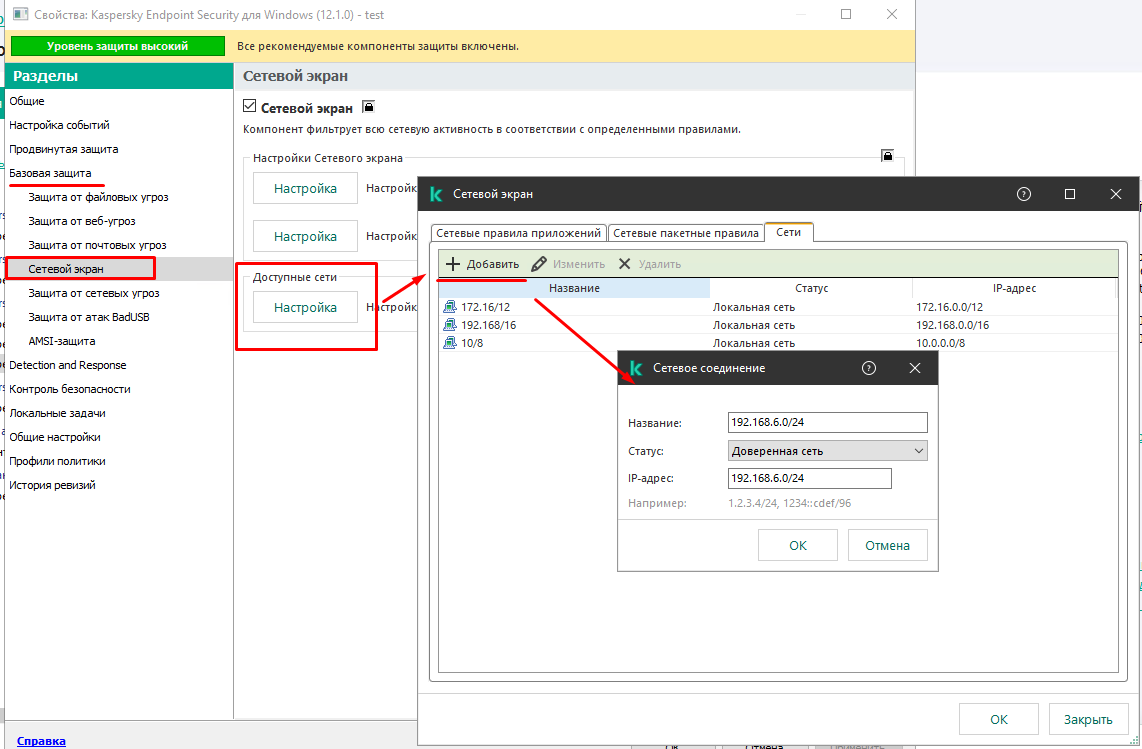This screenshot has height=749, width=1142.
Task: Select Защита от веб-угроз in sidebar
Action: tap(82, 221)
